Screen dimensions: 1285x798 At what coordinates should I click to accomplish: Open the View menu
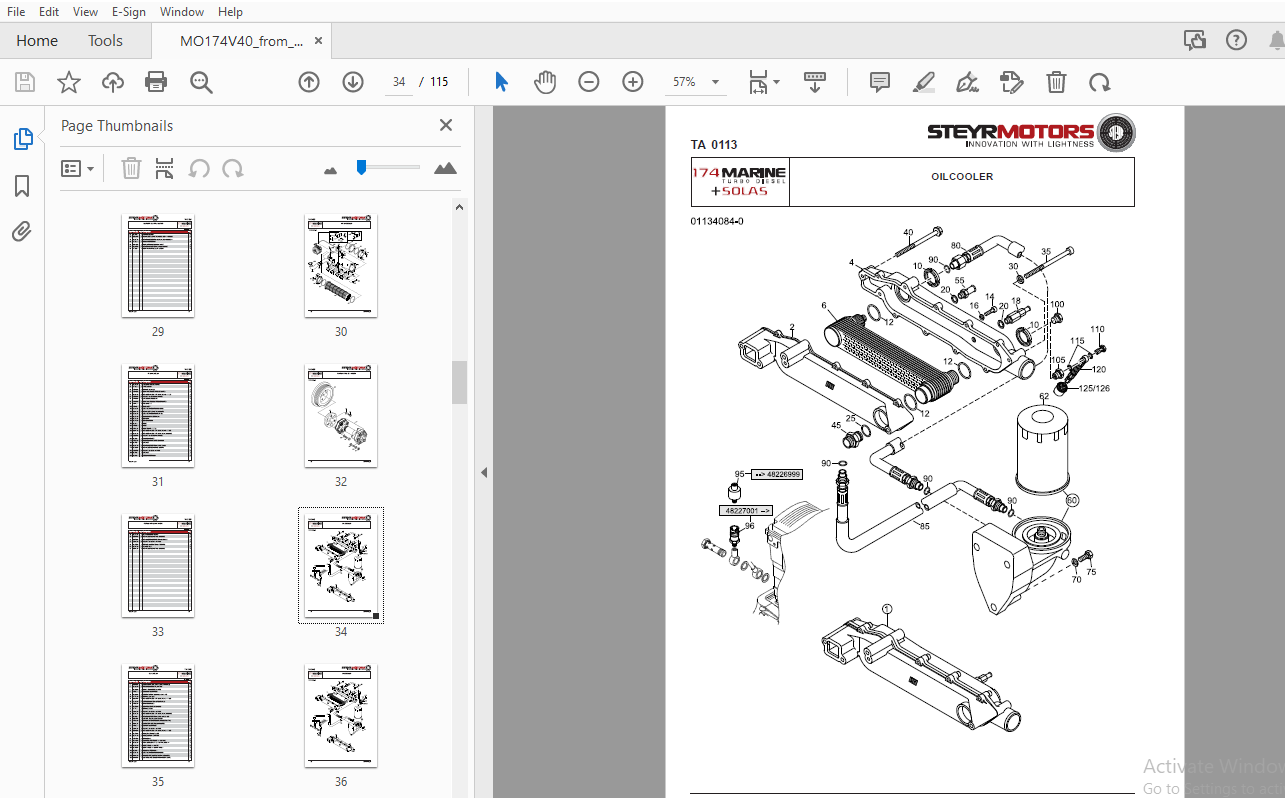coord(86,12)
